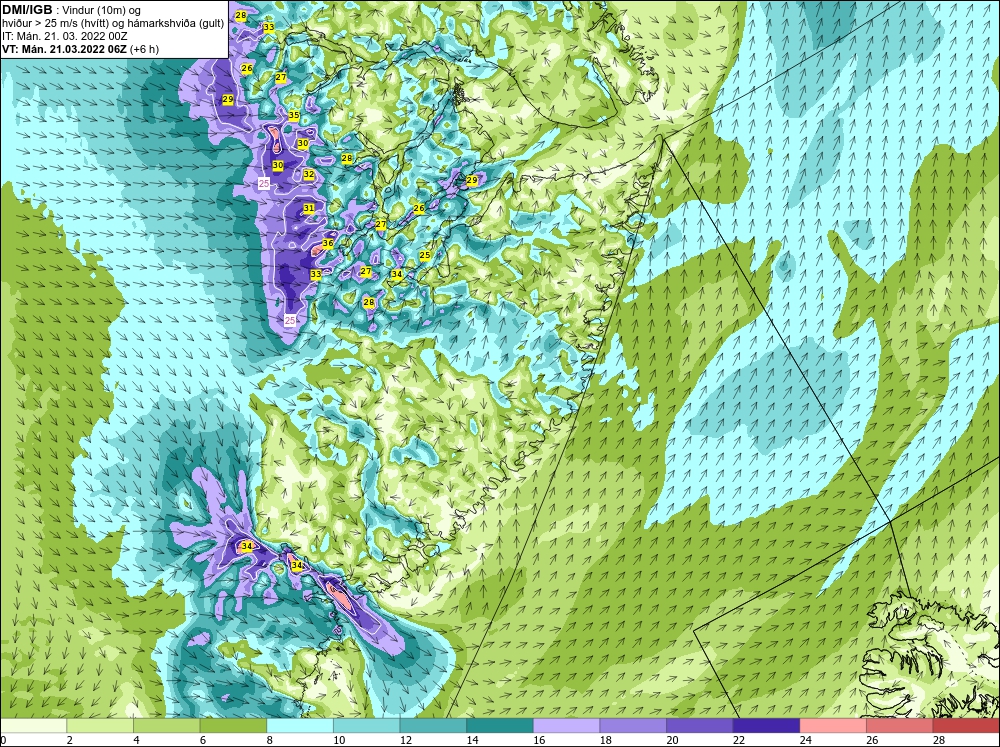Pick the 18–20 m/s purple color segment
1000x747 pixels.
point(633,725)
